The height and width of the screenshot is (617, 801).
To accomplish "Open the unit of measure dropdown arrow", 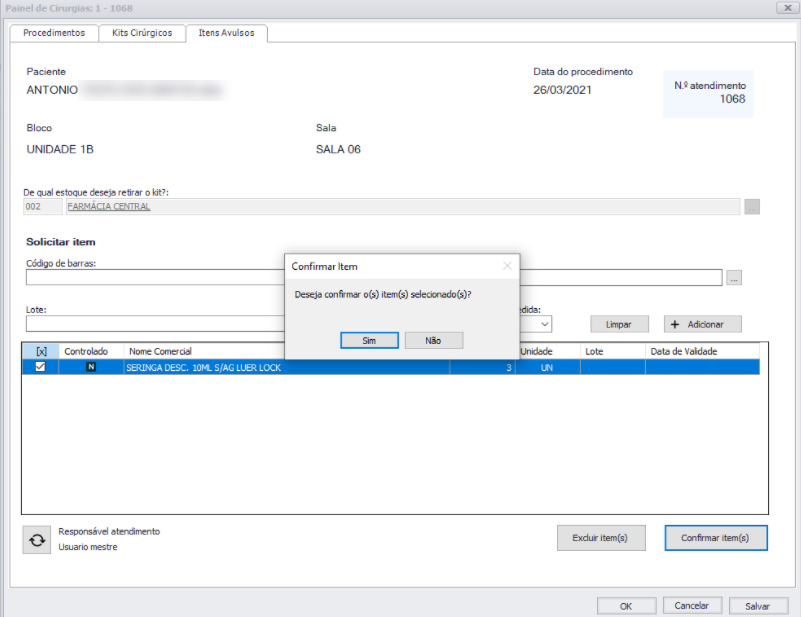I will pyautogui.click(x=545, y=324).
